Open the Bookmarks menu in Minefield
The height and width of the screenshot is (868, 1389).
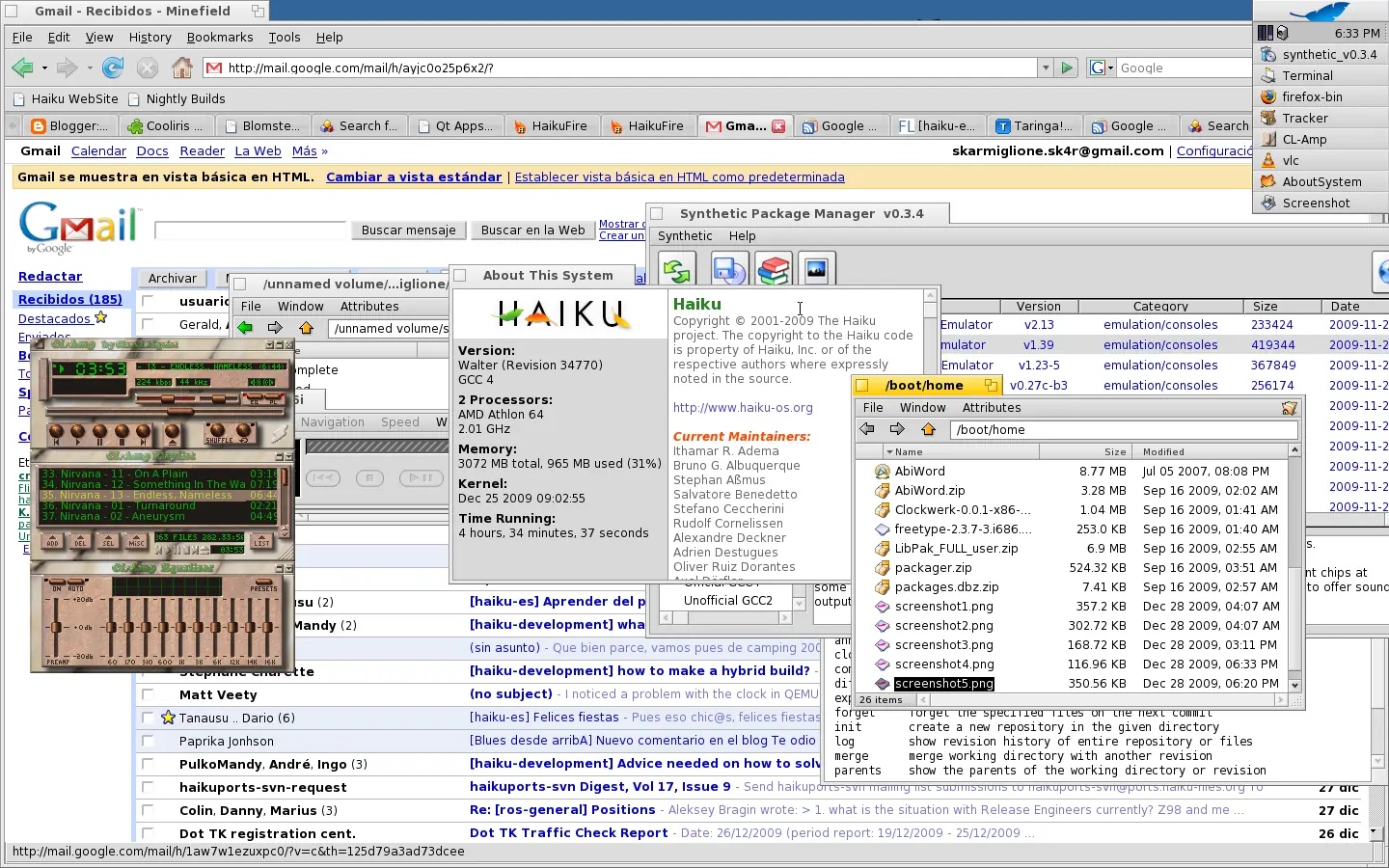220,37
